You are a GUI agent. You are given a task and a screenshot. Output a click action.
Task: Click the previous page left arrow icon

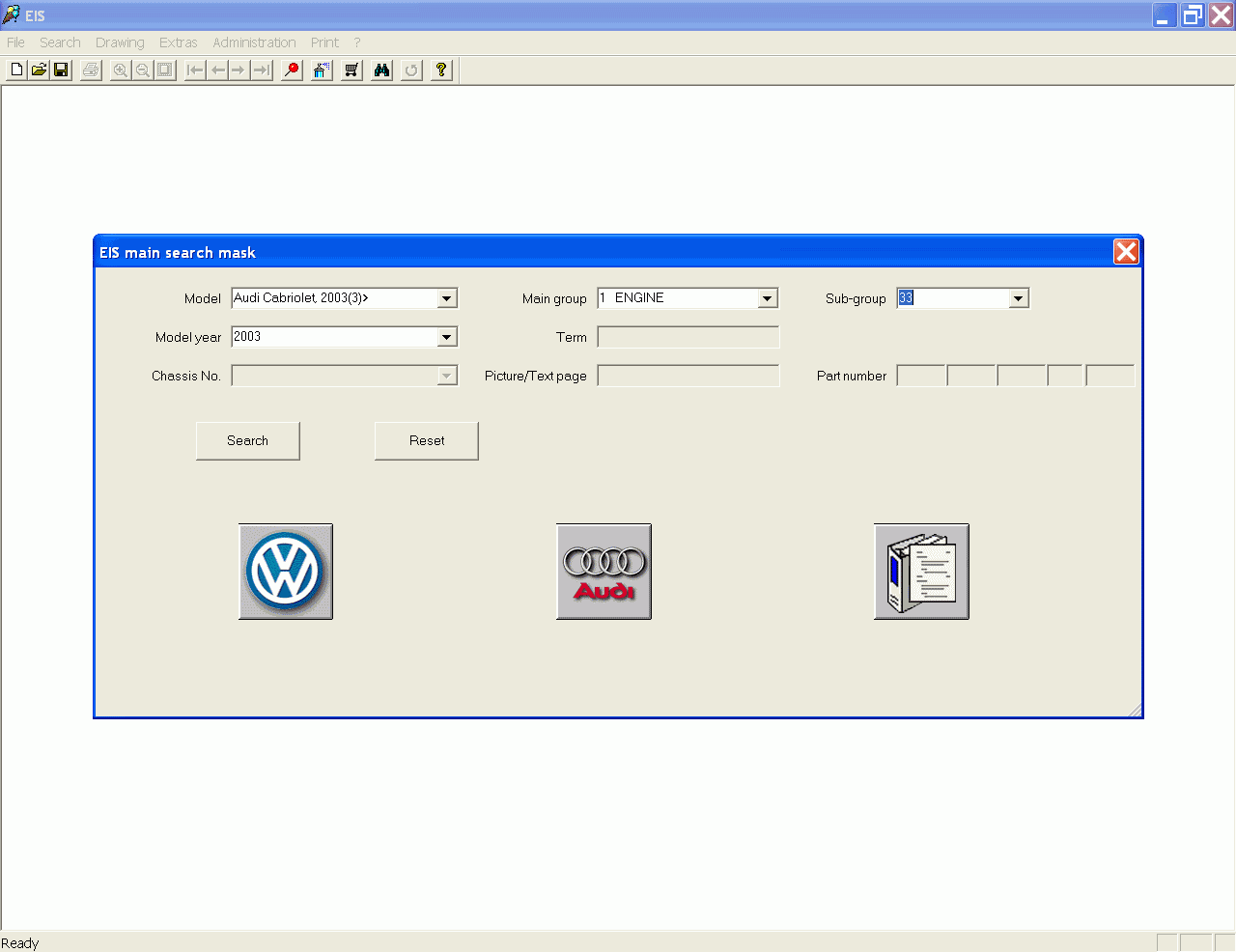coord(217,70)
